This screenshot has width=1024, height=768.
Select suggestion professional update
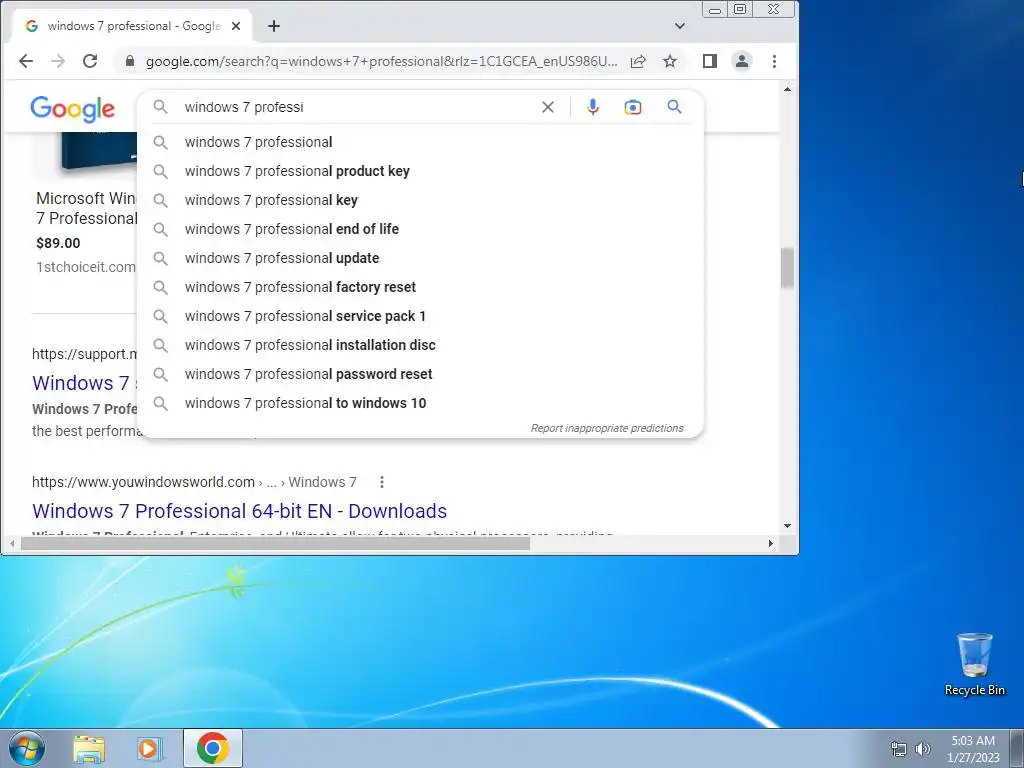[421, 258]
